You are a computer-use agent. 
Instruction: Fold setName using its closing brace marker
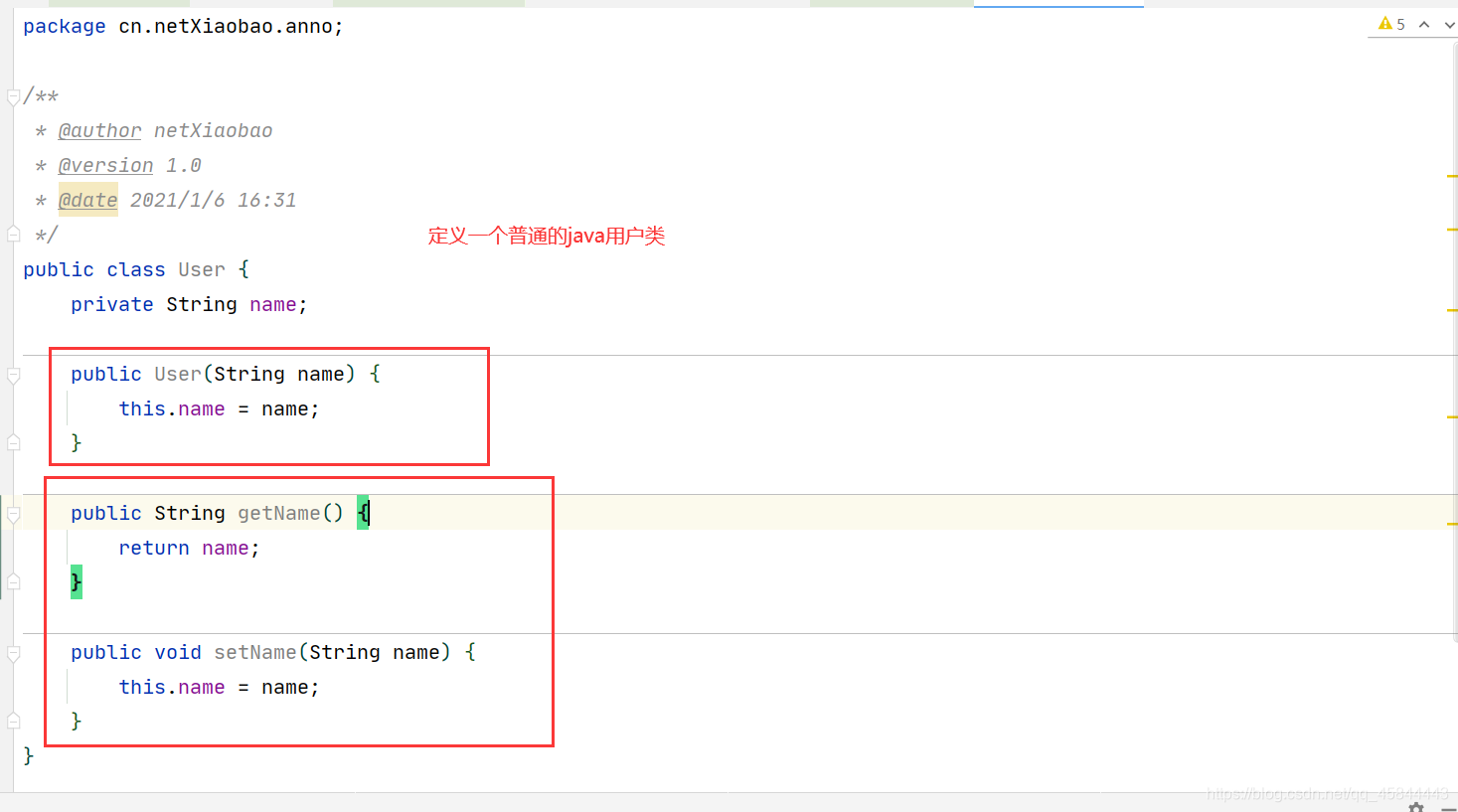[x=13, y=722]
